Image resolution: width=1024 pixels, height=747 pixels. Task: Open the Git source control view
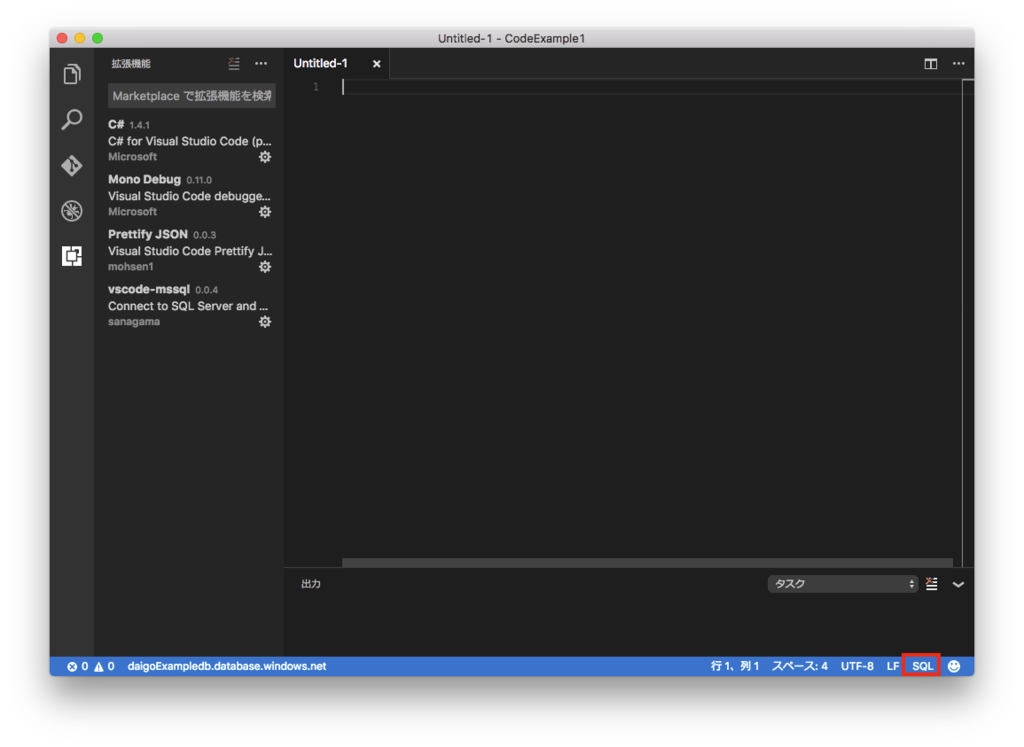72,165
